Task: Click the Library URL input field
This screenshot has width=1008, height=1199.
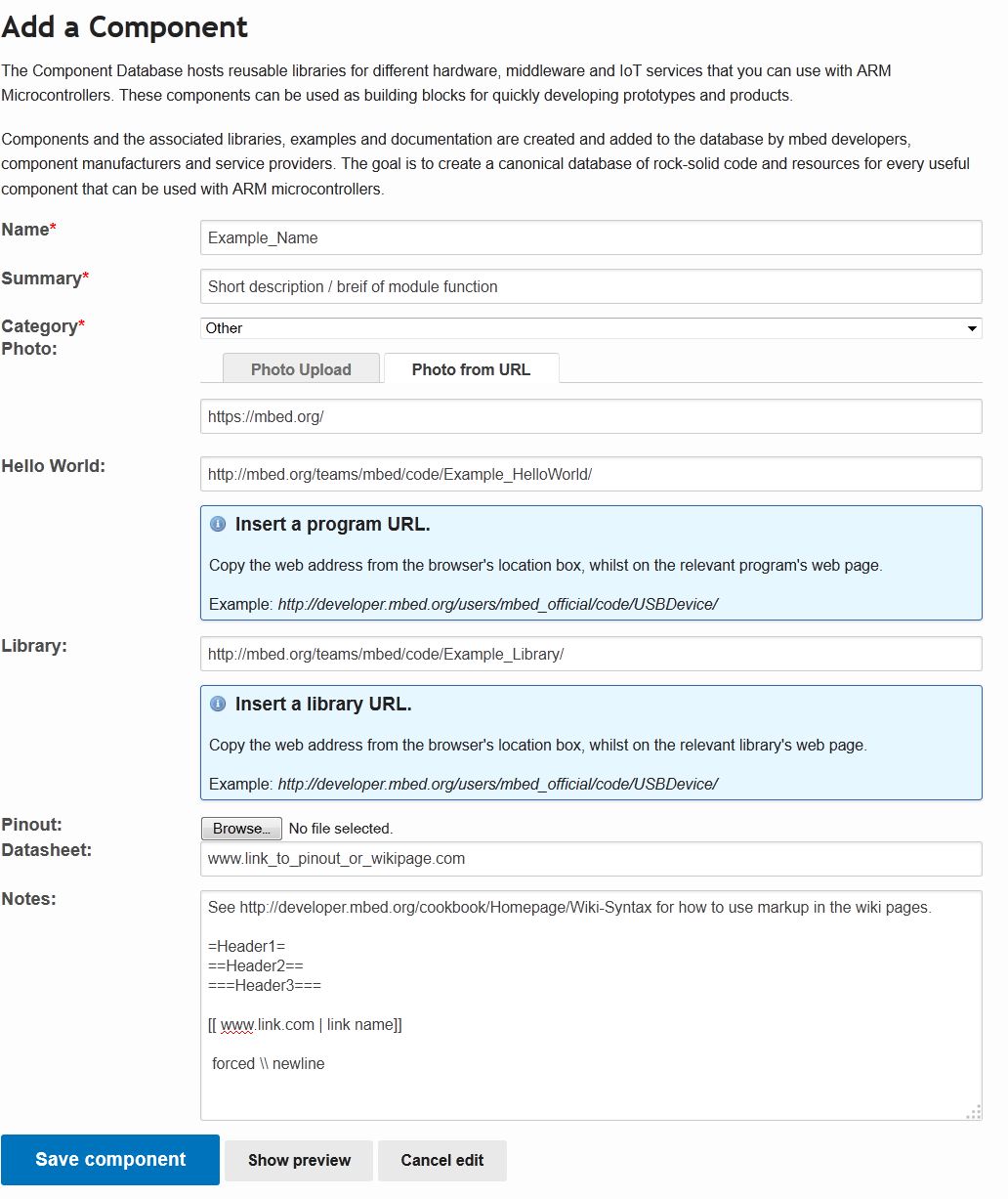Action: click(590, 654)
